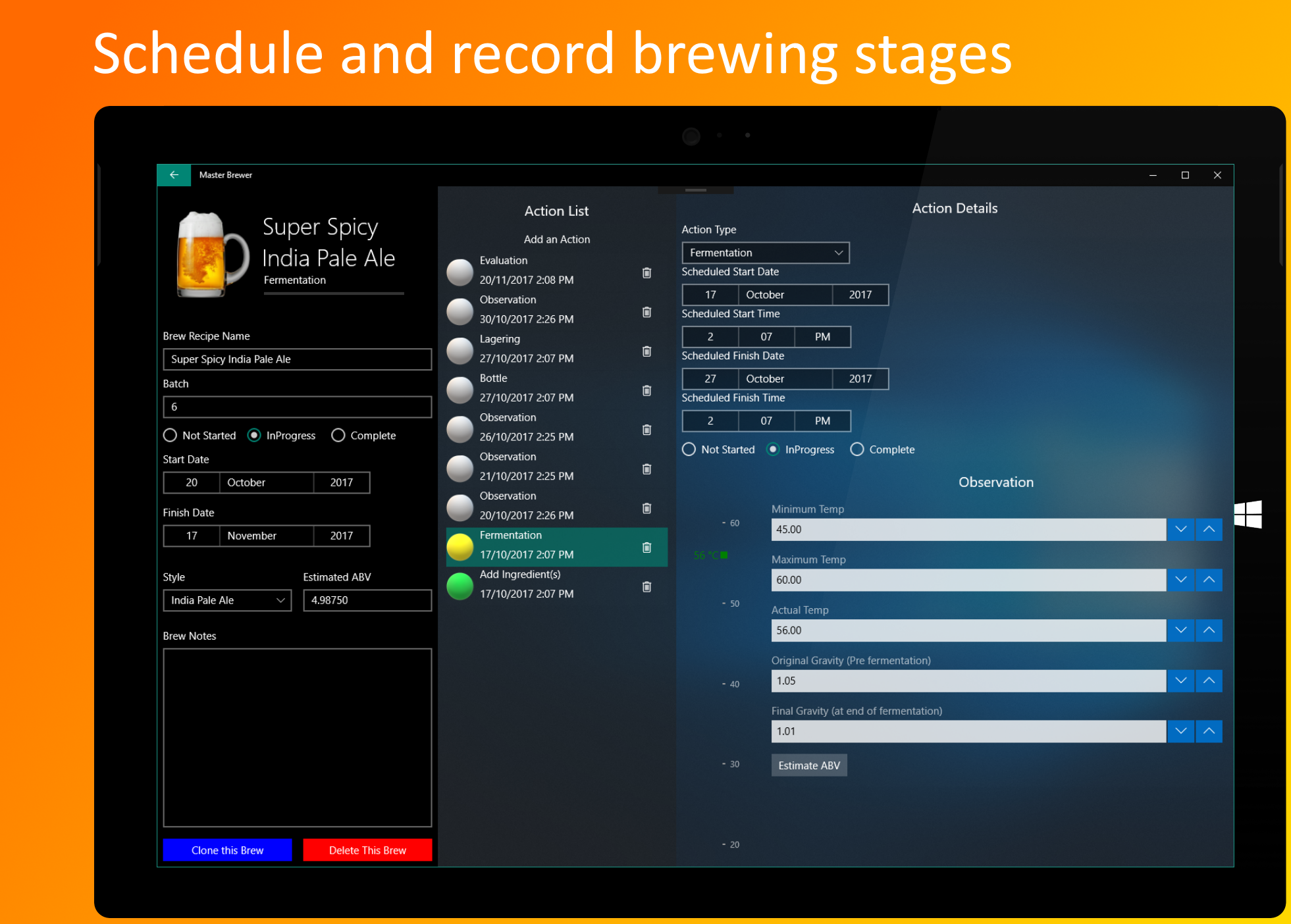
Task: Increase Maximum Temp with the up arrow
Action: point(1209,580)
